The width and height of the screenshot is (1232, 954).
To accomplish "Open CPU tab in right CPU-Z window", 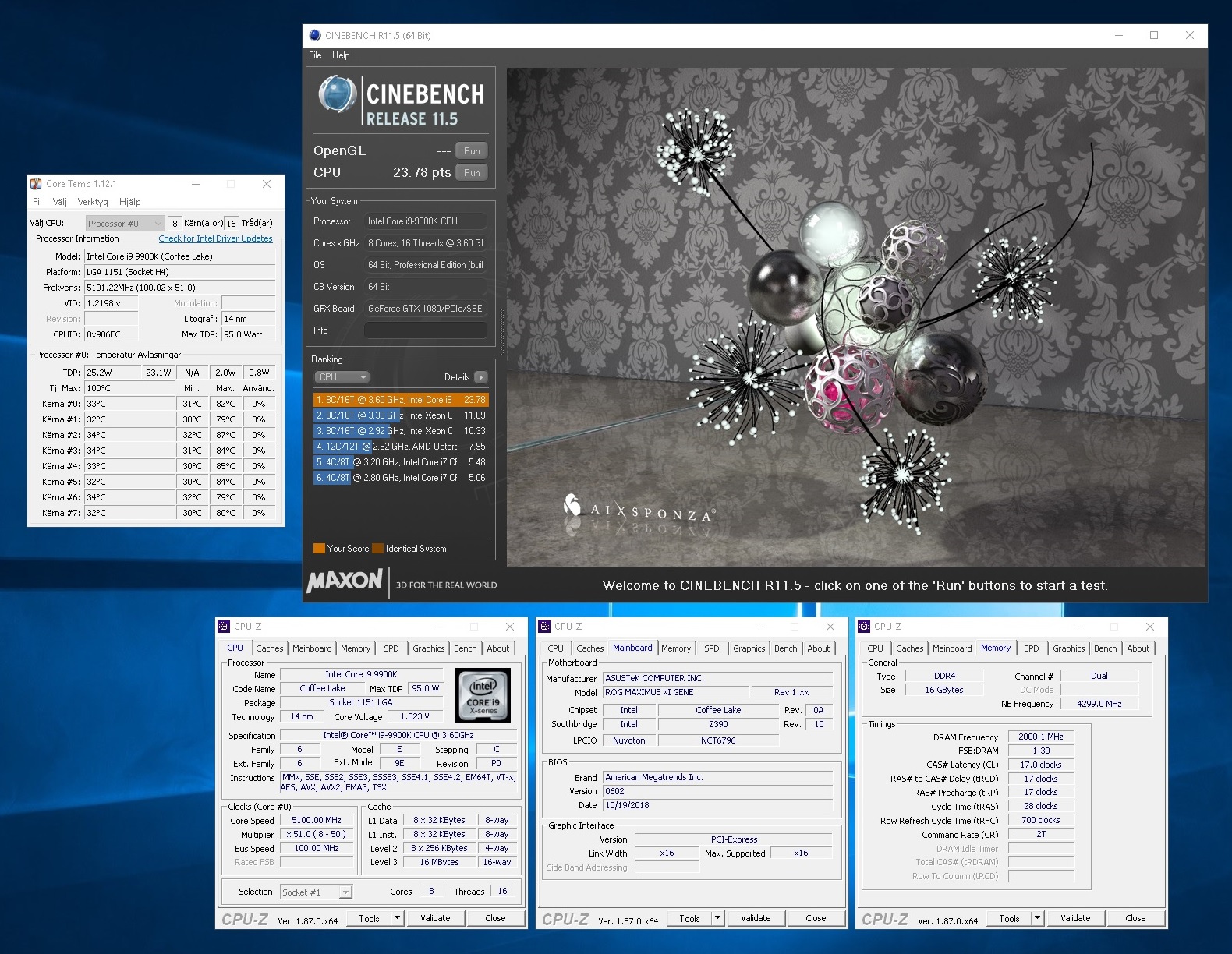I will (876, 648).
